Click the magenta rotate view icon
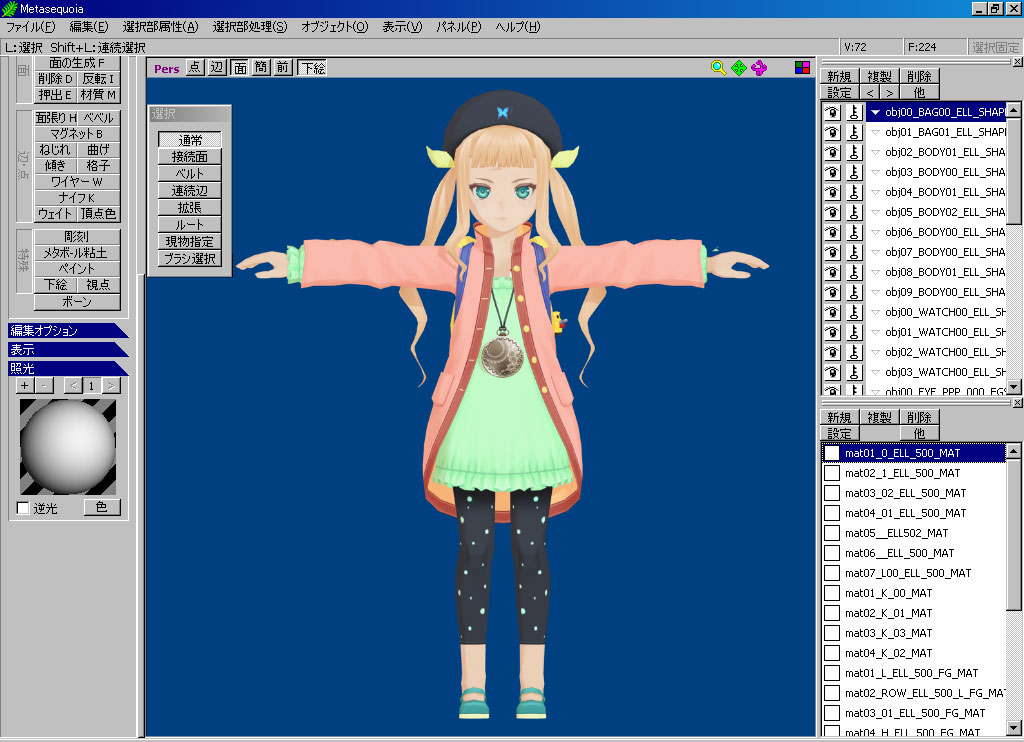The image size is (1024, 742). [759, 68]
